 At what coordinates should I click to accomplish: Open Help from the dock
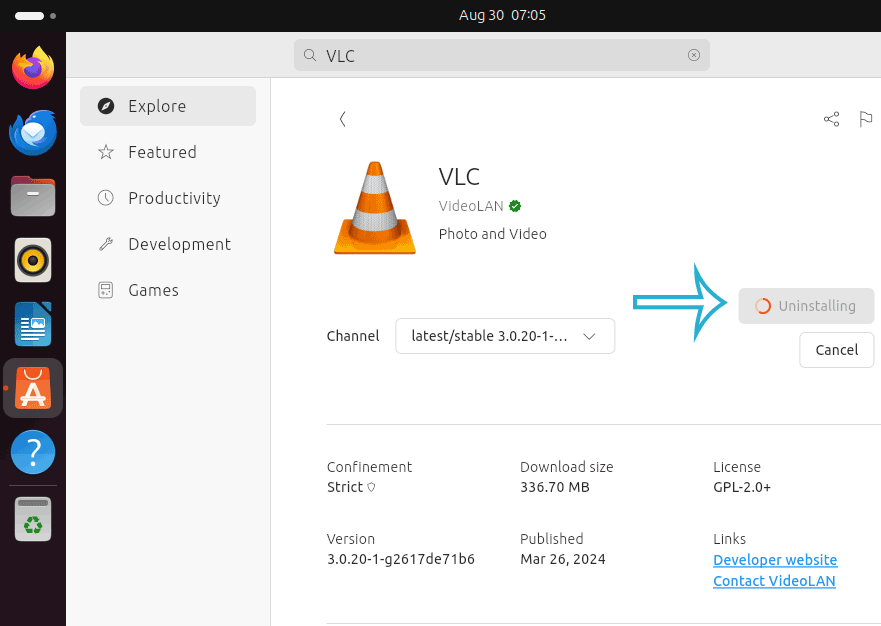click(33, 452)
